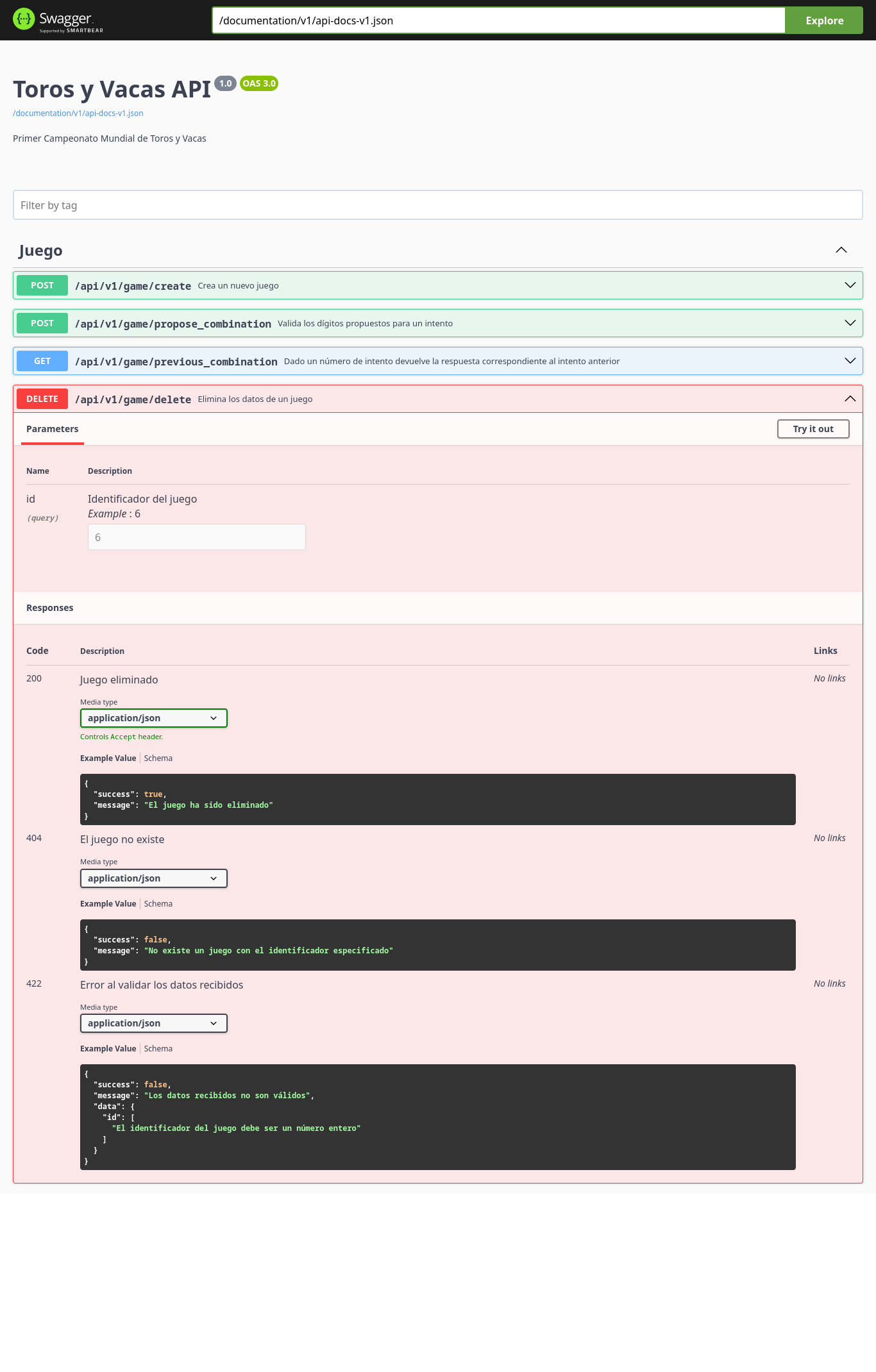Expand the propose_combination endpoint chevron
Image resolution: width=876 pixels, height=1372 pixels.
[850, 323]
